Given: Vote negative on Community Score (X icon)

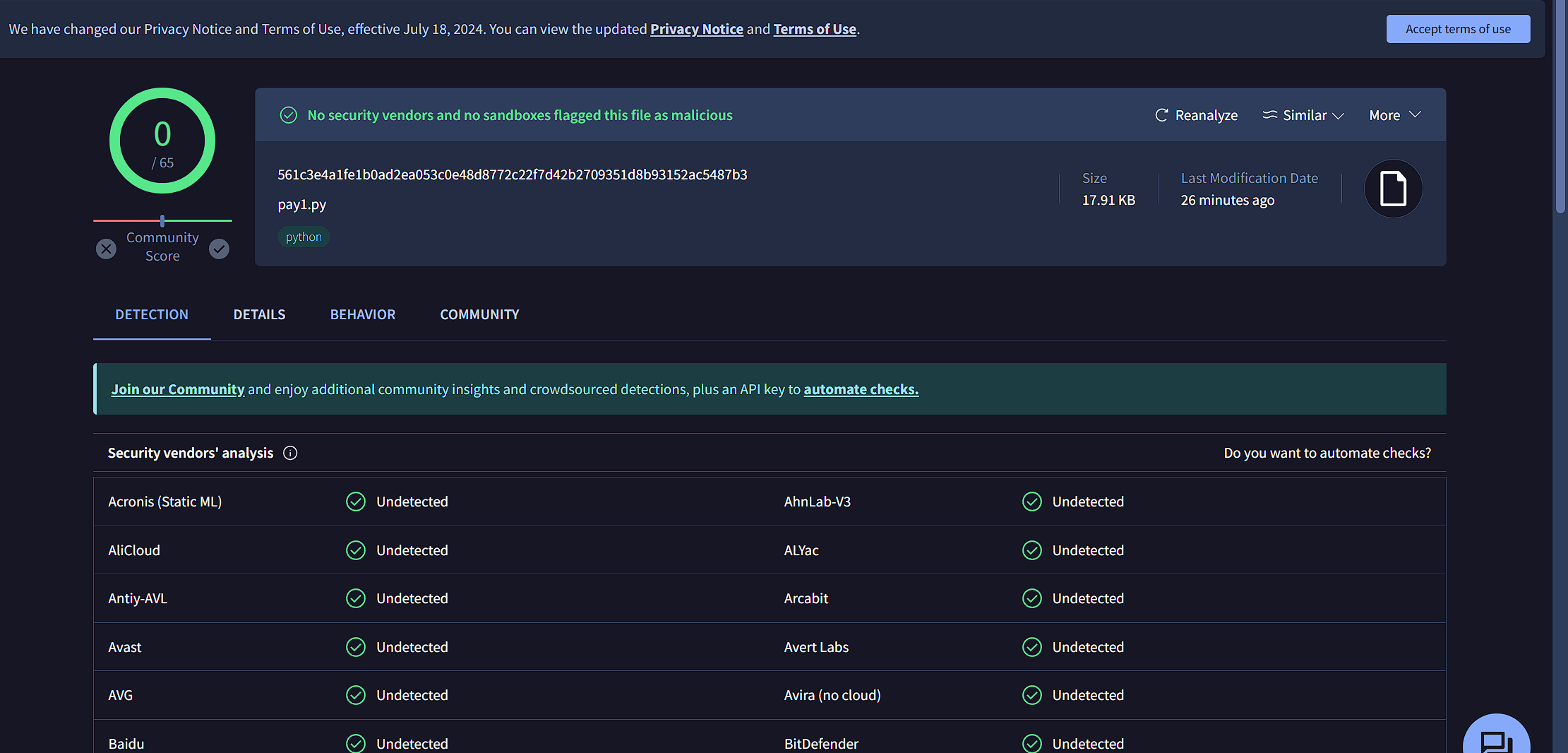Looking at the screenshot, I should point(106,249).
